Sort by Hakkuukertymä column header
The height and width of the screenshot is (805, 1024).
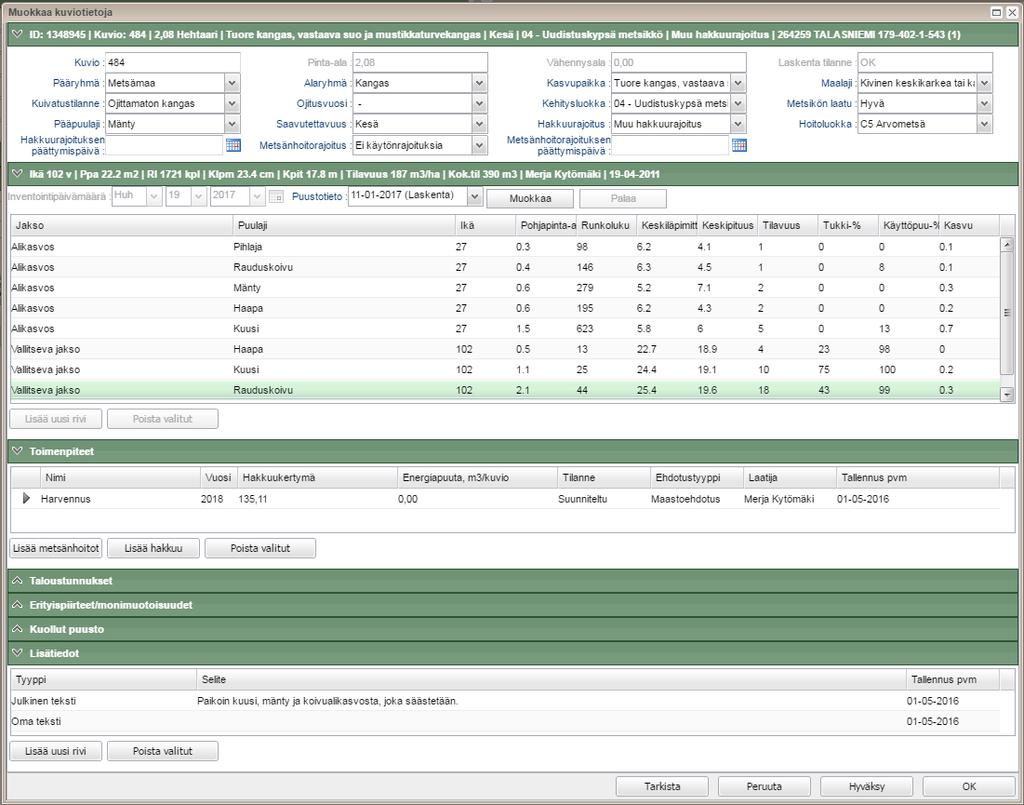pos(317,478)
